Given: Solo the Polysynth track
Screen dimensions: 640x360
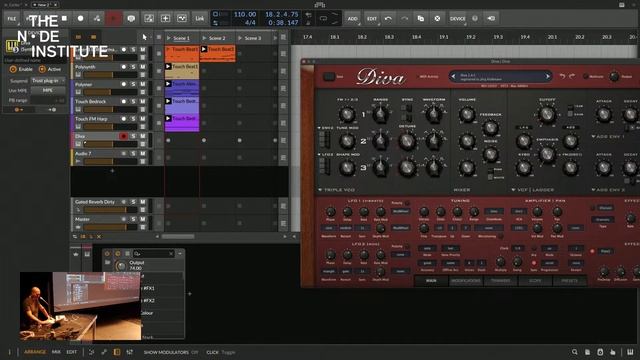Looking at the screenshot, I should tap(133, 67).
